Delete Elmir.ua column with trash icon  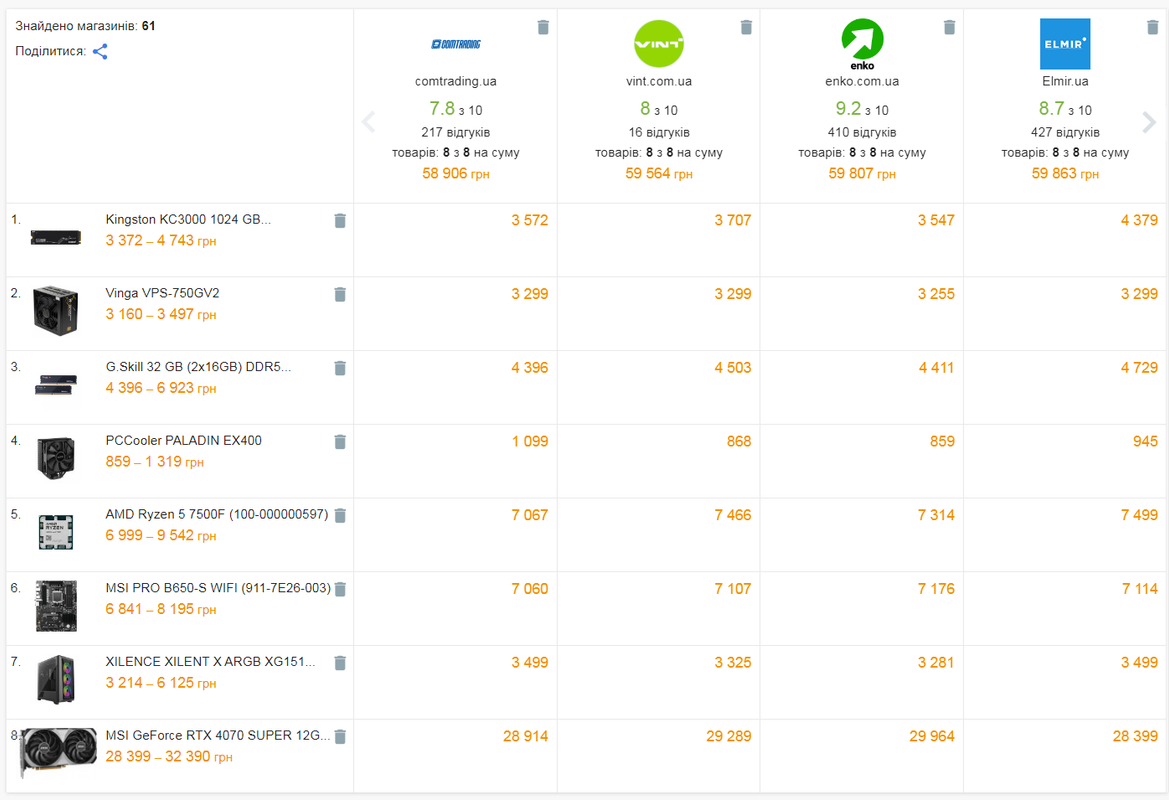point(1152,28)
